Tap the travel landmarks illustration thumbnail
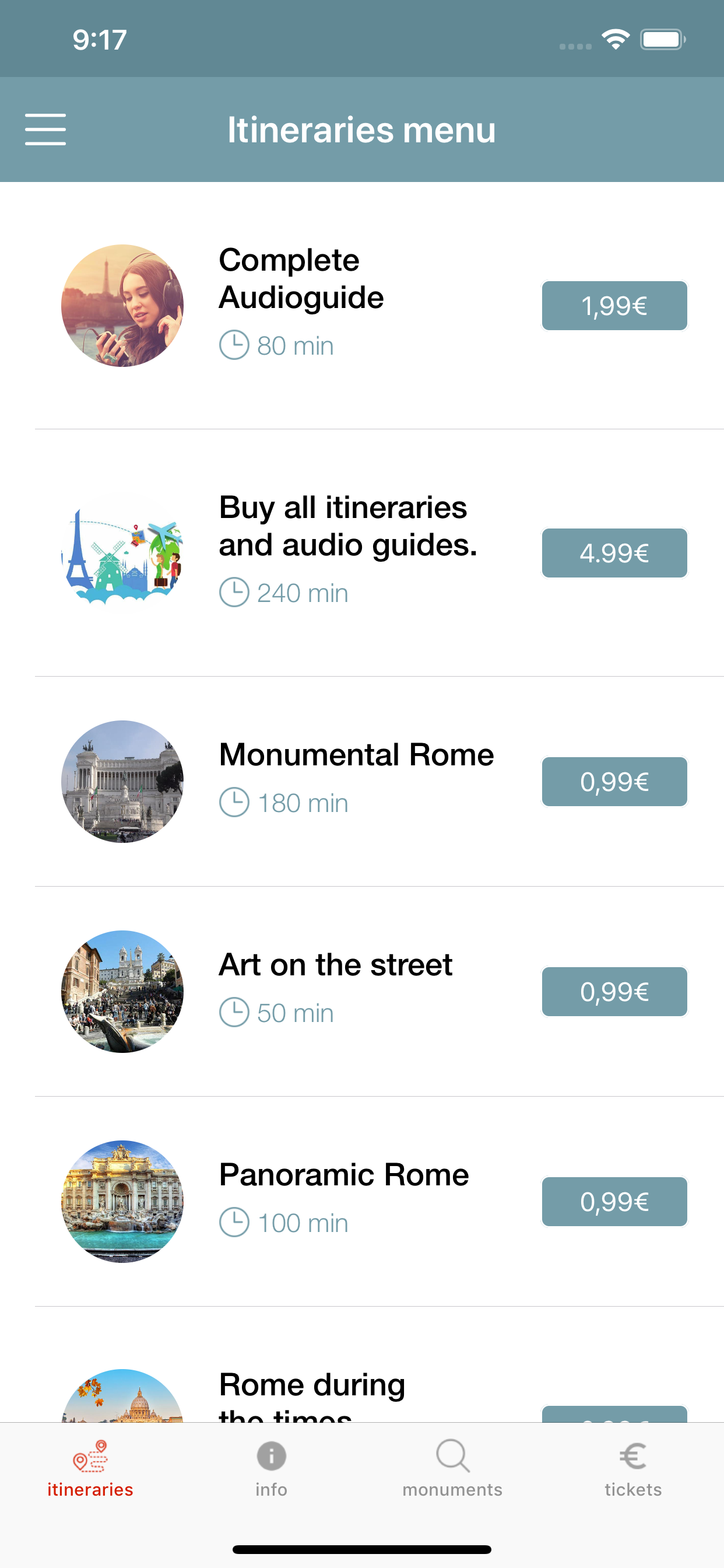The height and width of the screenshot is (1568, 724). (x=122, y=552)
